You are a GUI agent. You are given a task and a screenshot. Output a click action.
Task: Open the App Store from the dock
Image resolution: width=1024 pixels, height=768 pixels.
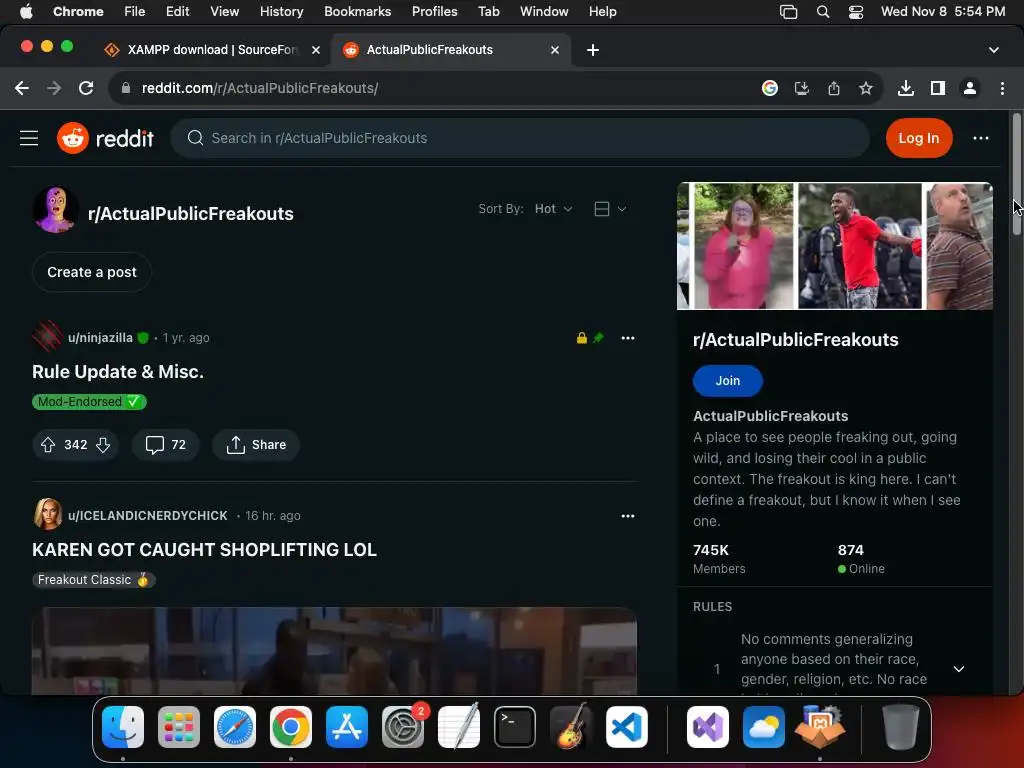point(347,727)
